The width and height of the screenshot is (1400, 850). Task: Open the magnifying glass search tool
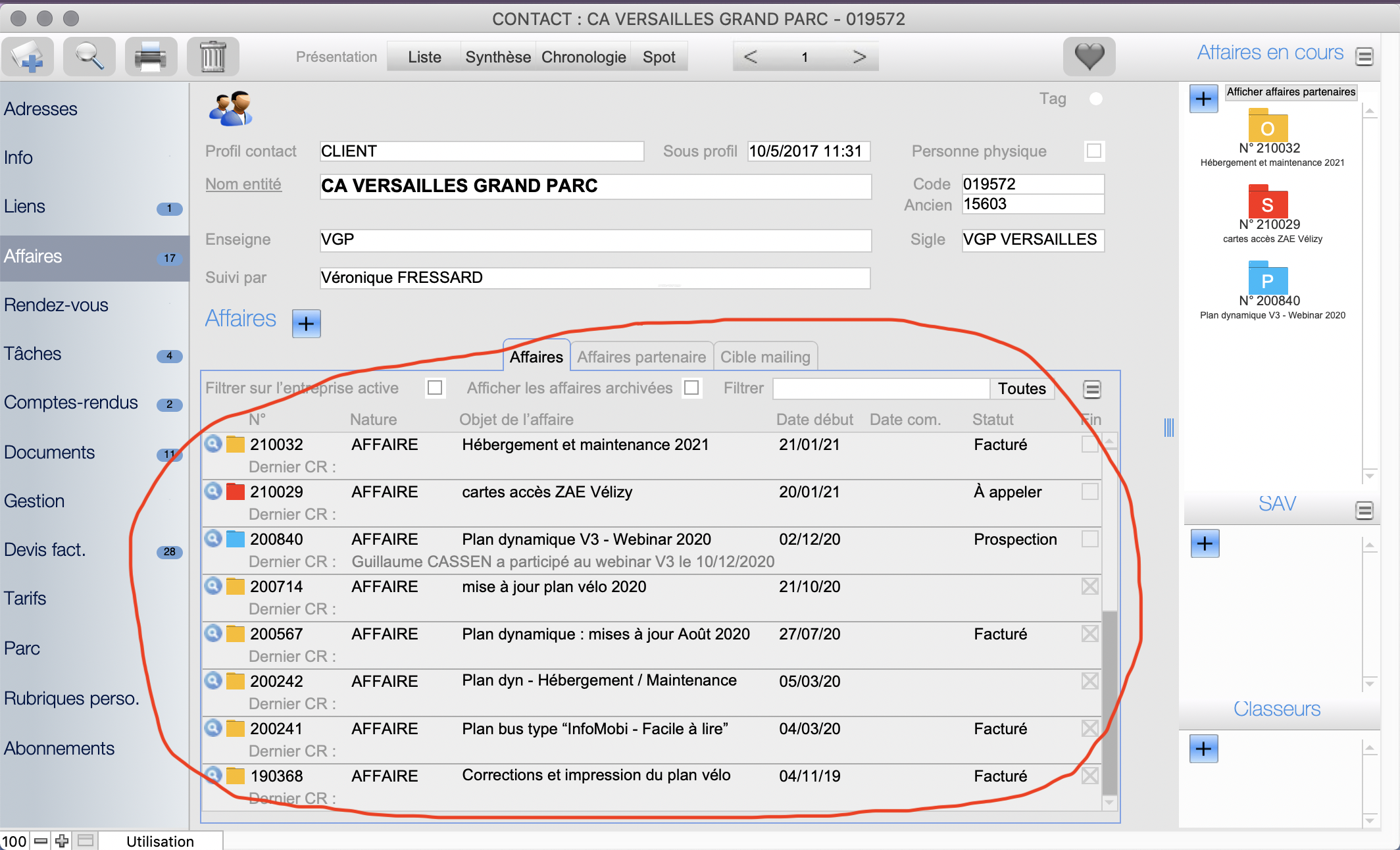tap(89, 57)
